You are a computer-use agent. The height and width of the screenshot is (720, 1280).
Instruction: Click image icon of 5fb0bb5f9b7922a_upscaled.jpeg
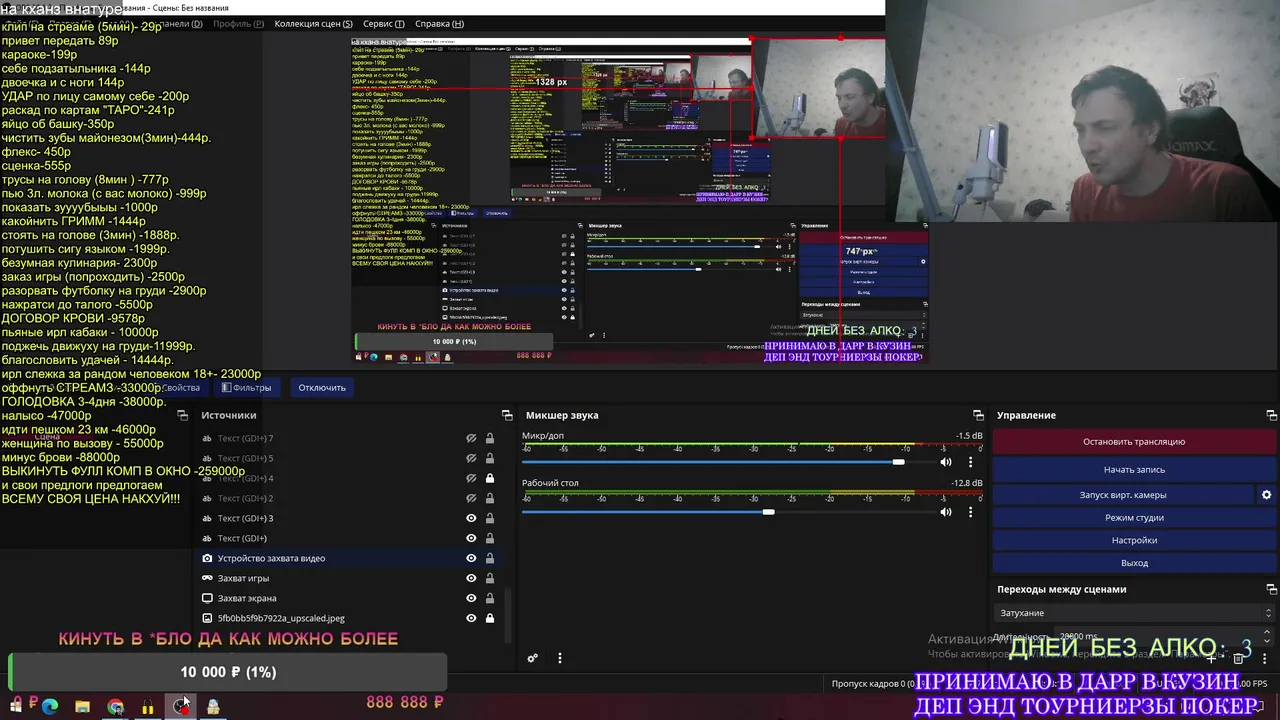click(207, 618)
